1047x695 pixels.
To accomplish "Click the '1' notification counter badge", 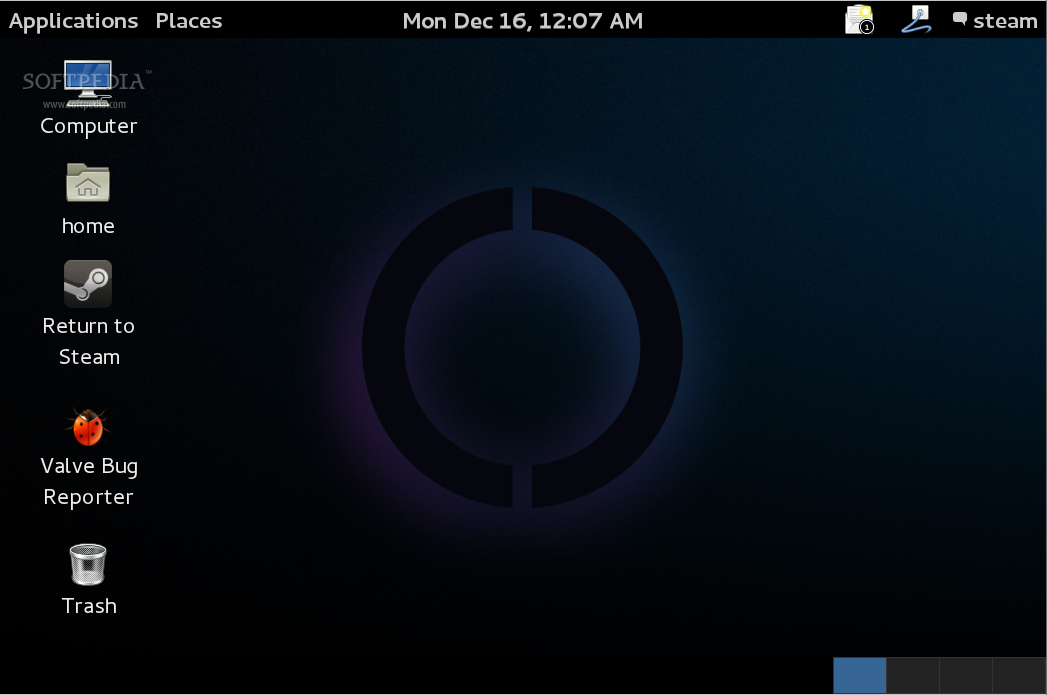I will [866, 27].
